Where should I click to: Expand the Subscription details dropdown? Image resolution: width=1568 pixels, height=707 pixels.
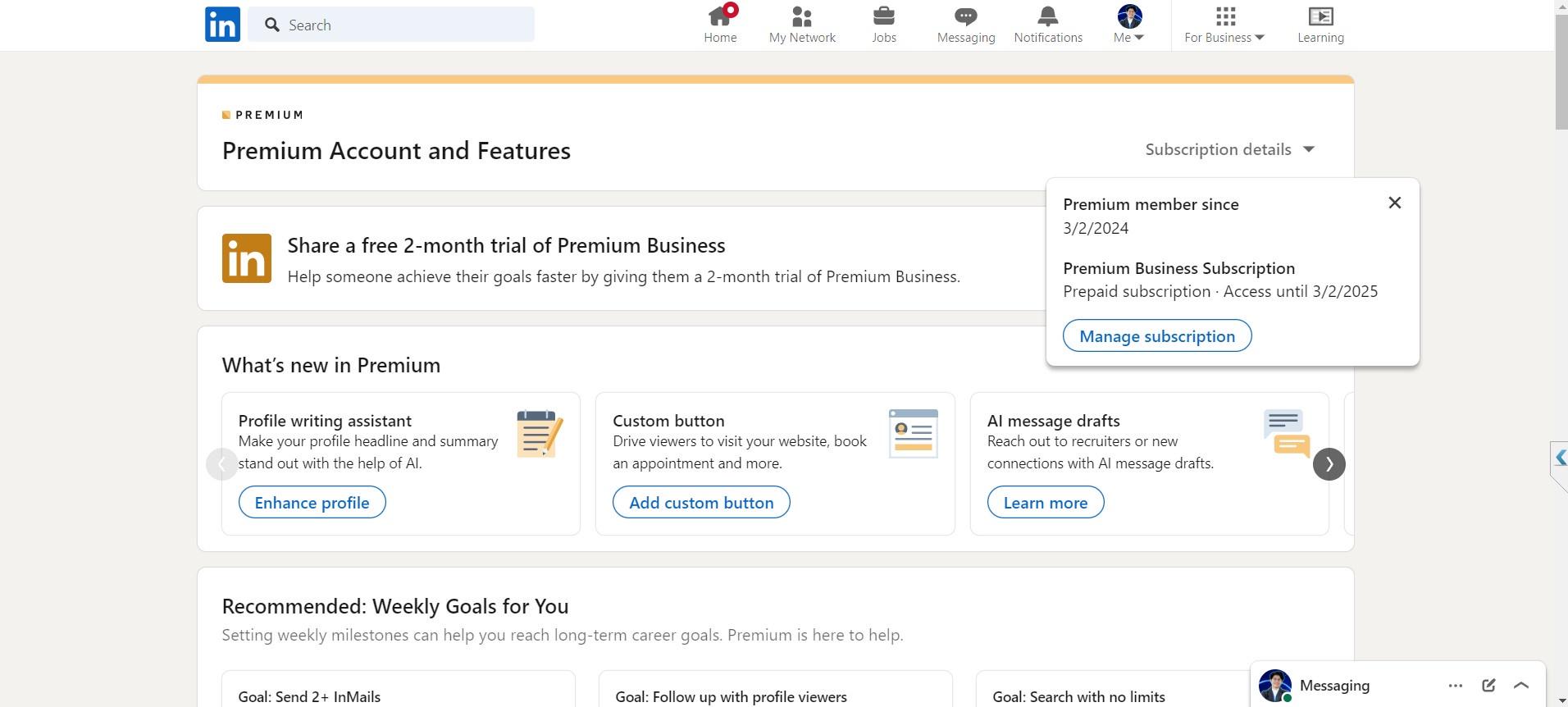pyautogui.click(x=1230, y=149)
